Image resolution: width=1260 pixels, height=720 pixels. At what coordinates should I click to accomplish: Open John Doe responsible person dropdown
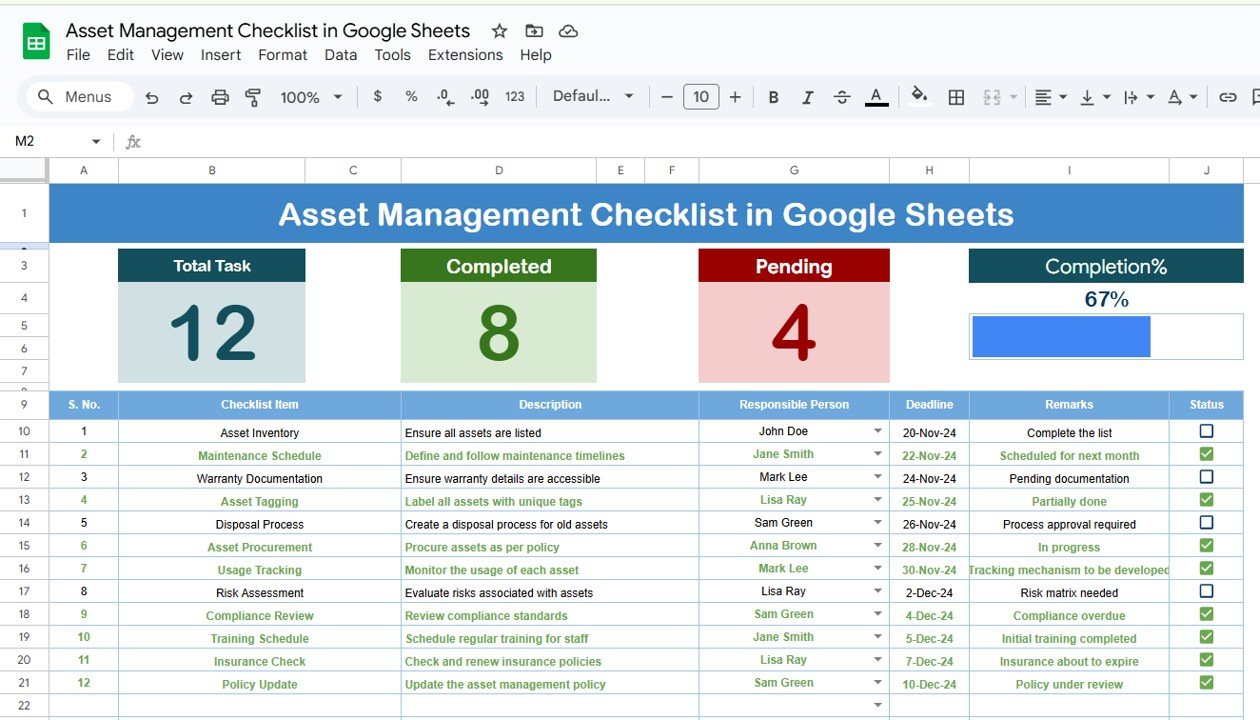(878, 431)
